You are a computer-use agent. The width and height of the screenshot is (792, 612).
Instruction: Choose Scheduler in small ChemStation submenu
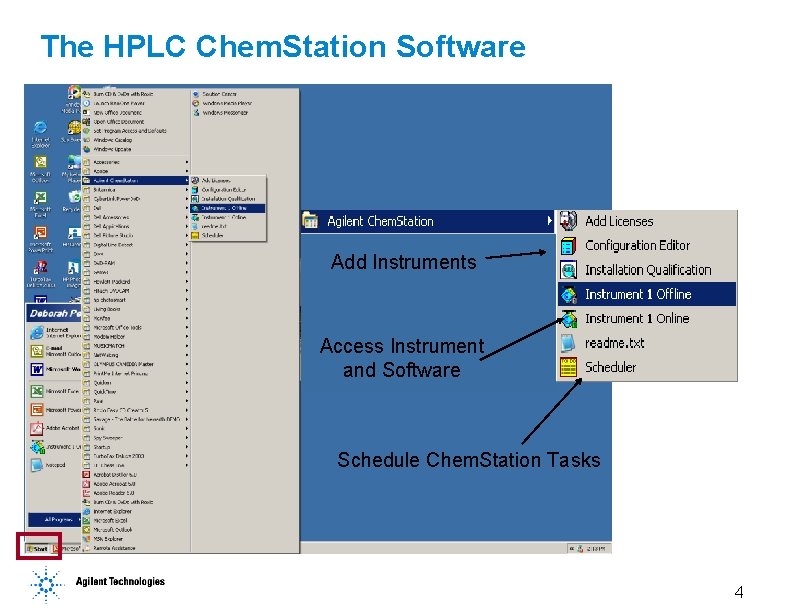coord(228,235)
